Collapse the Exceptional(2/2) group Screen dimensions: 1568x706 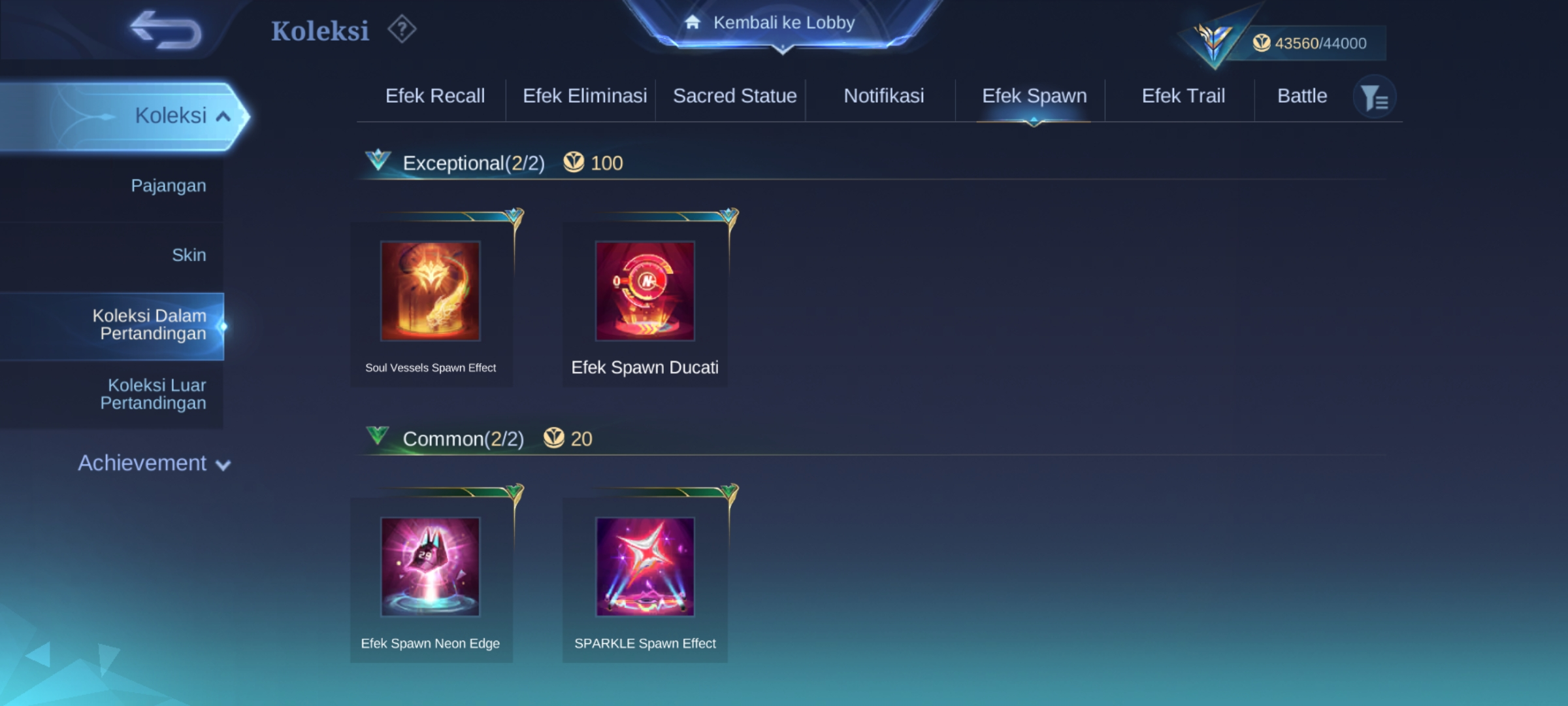[378, 160]
